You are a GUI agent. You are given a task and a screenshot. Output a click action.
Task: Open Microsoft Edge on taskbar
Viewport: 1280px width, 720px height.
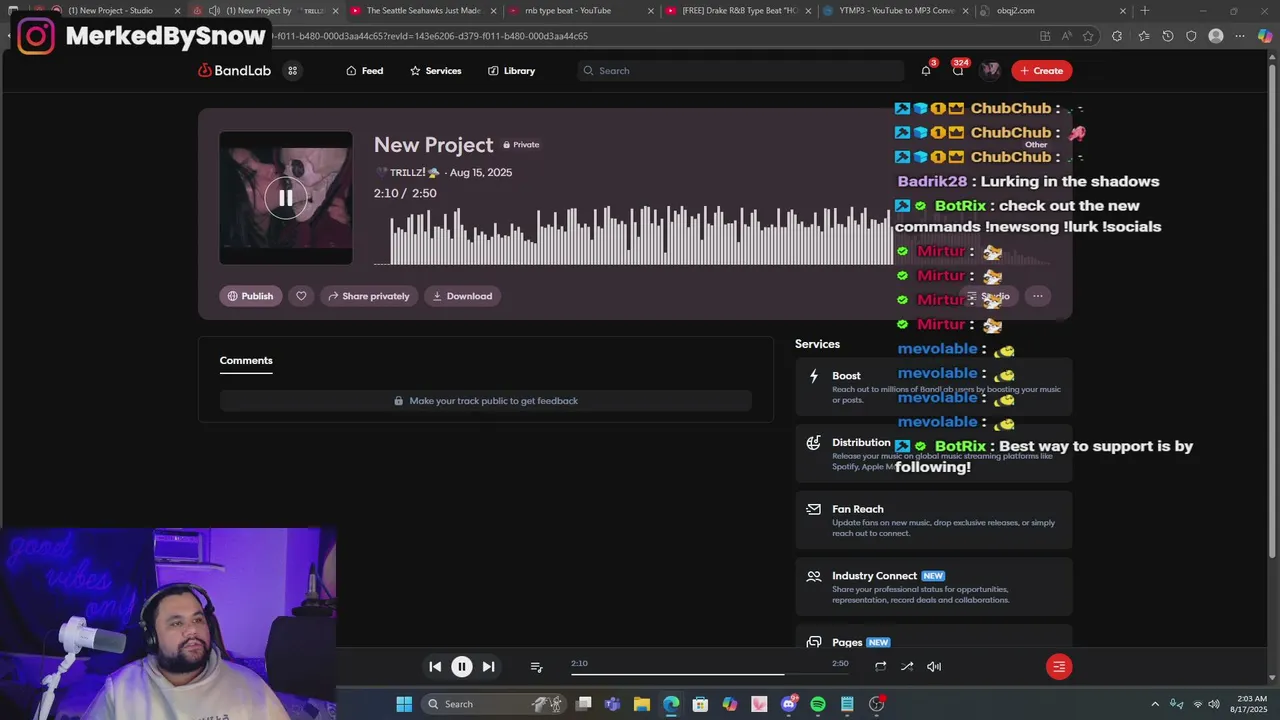coord(671,704)
